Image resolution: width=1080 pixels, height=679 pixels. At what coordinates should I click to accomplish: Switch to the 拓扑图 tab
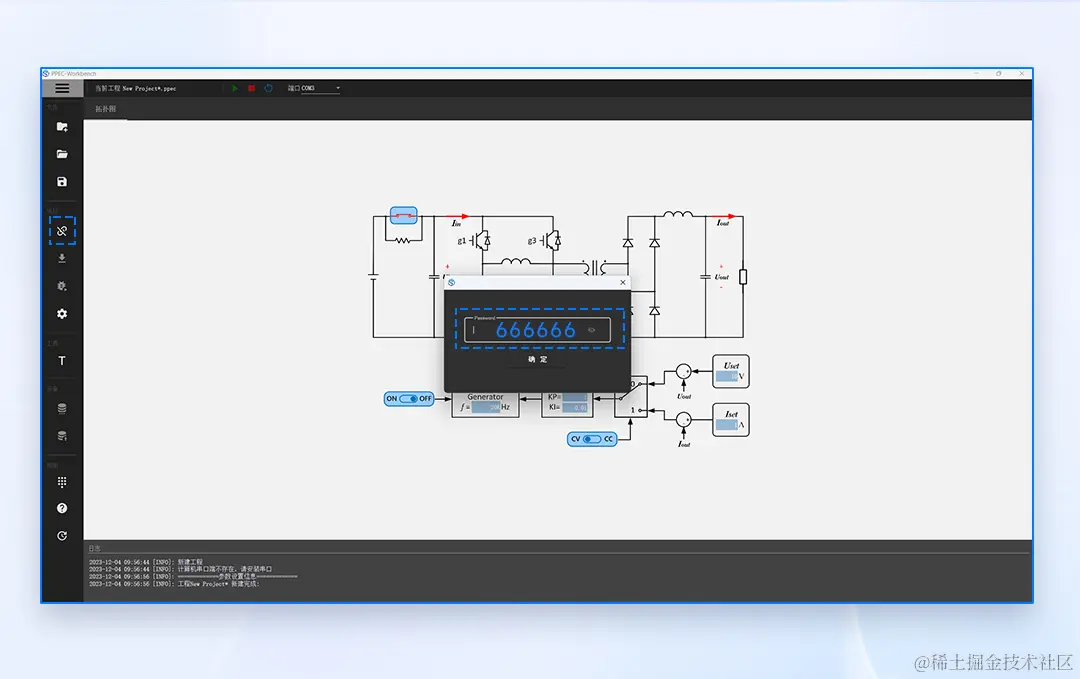105,109
